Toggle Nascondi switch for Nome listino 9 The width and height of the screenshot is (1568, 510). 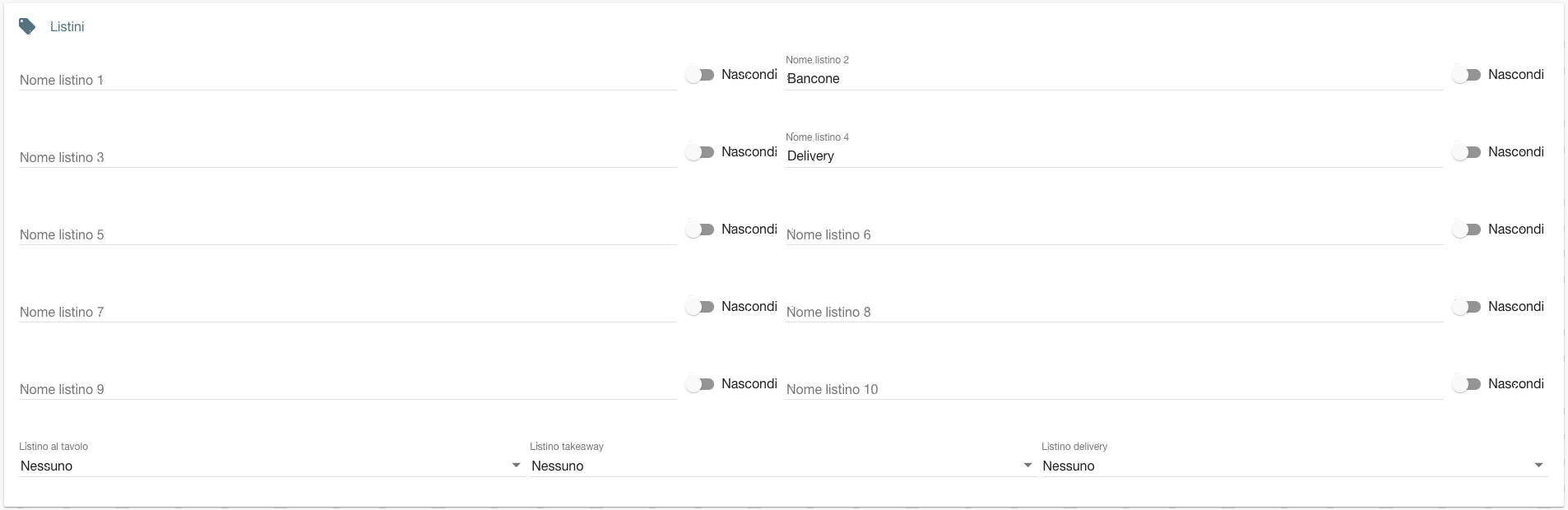pos(700,384)
